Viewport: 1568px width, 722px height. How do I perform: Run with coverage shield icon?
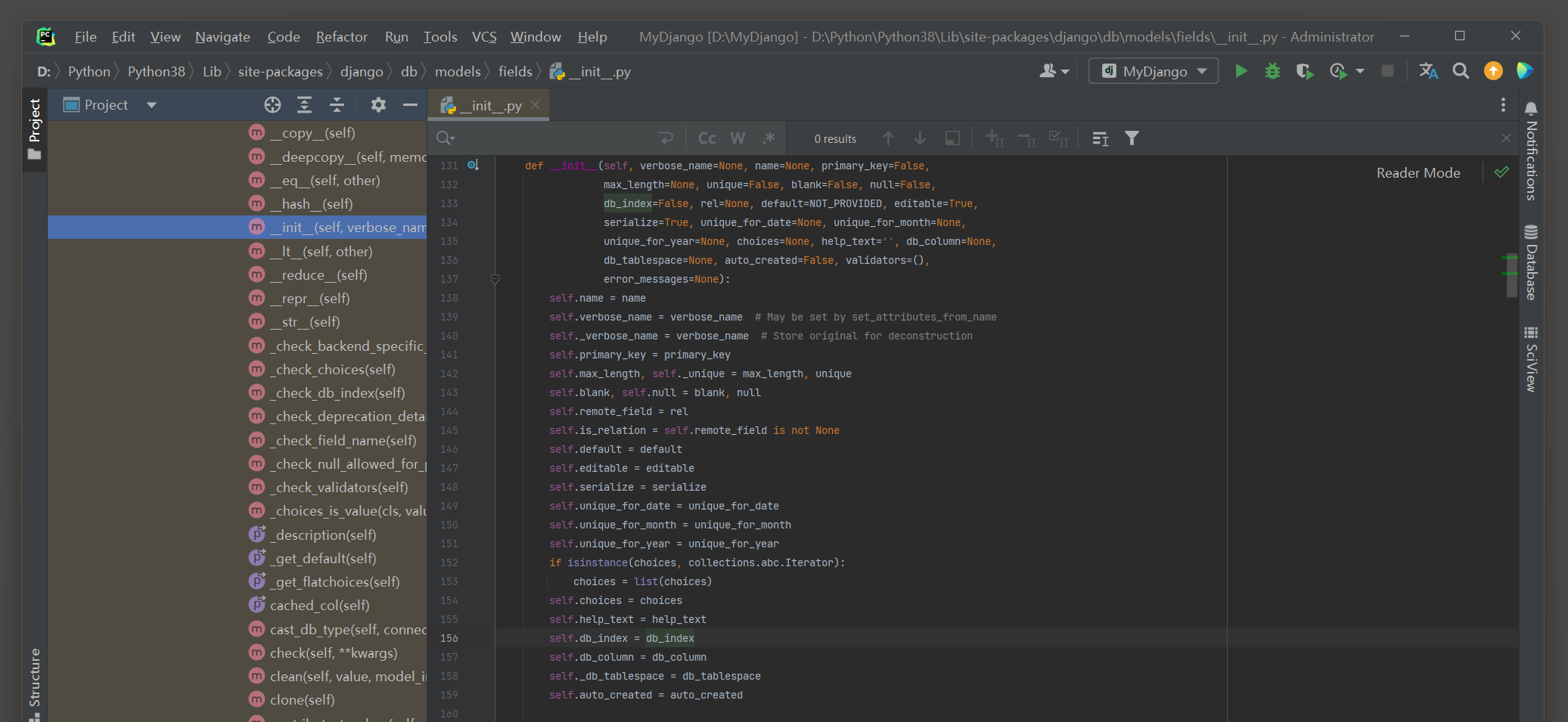pyautogui.click(x=1305, y=71)
